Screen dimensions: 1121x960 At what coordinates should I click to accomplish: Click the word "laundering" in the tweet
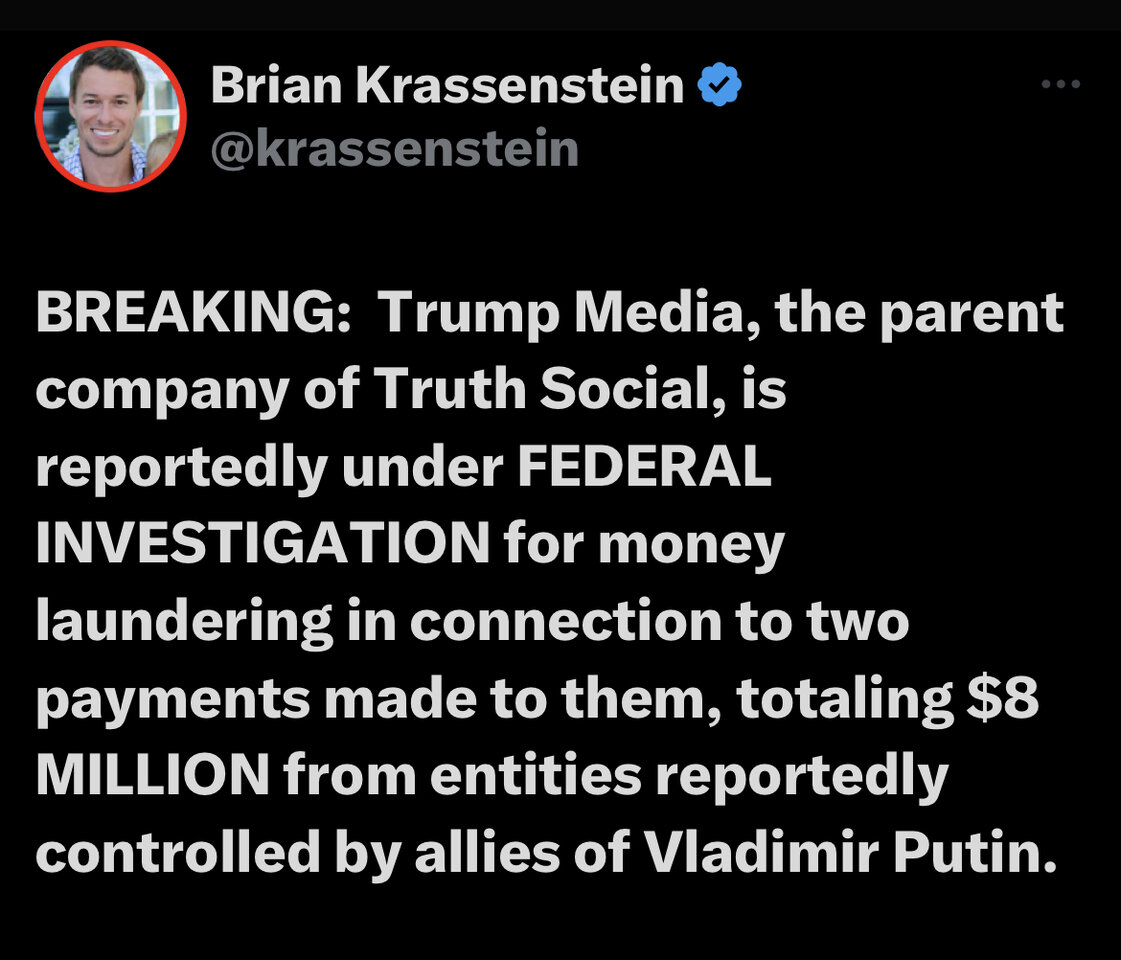pos(183,622)
